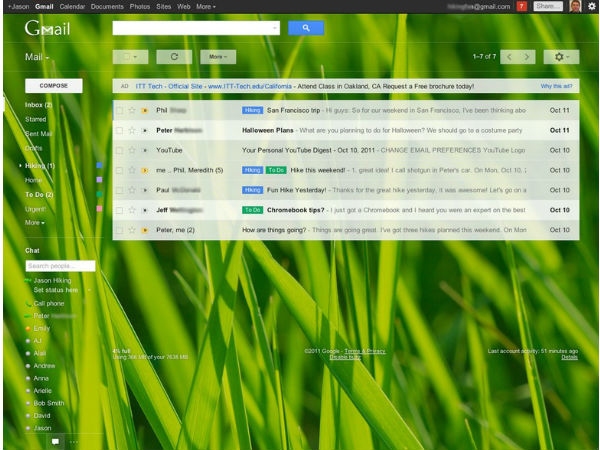This screenshot has height=450, width=600.
Task: Toggle importance marker on How are things going
Action: pos(145,230)
